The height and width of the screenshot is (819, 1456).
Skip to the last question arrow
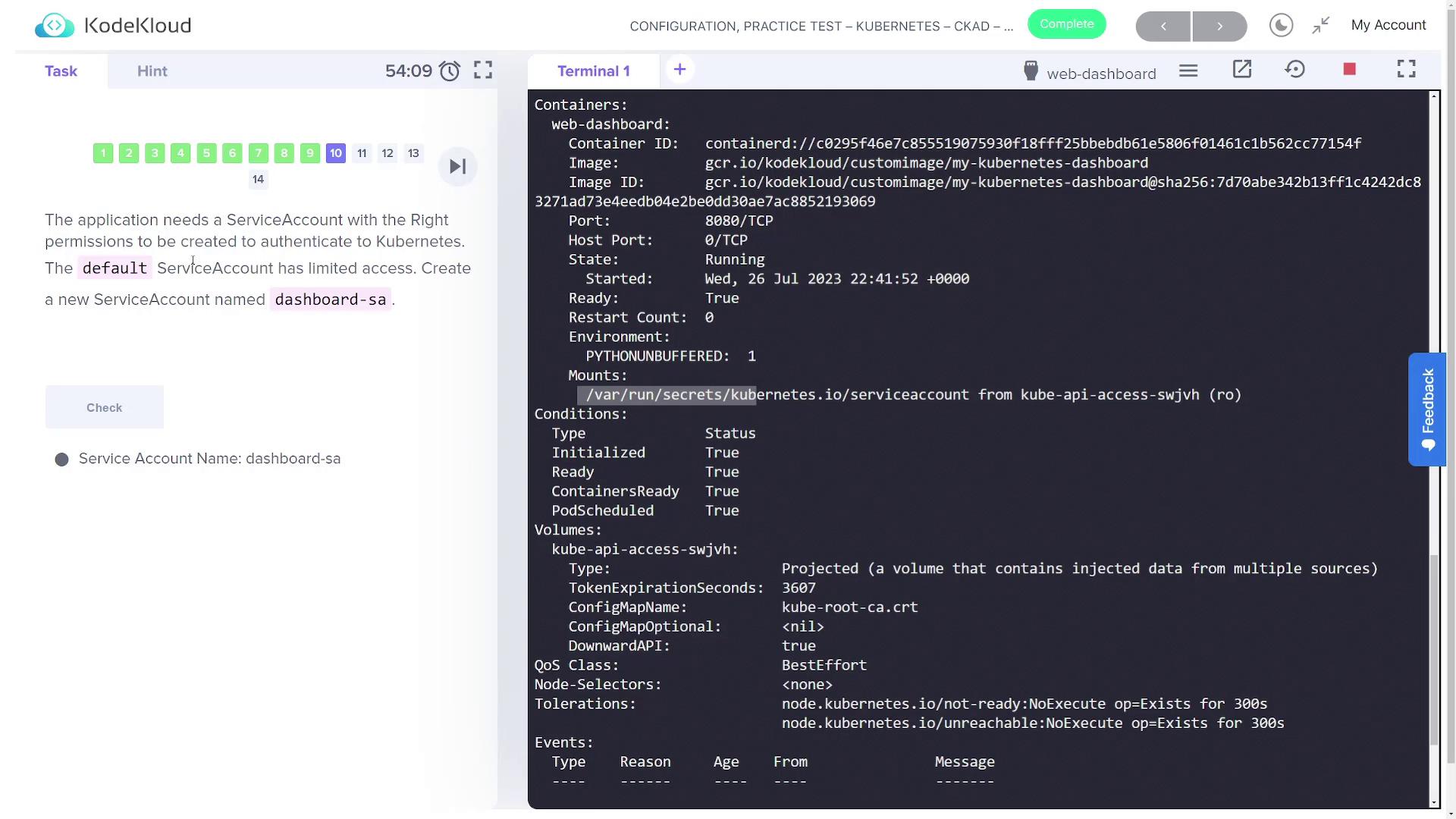click(x=457, y=167)
